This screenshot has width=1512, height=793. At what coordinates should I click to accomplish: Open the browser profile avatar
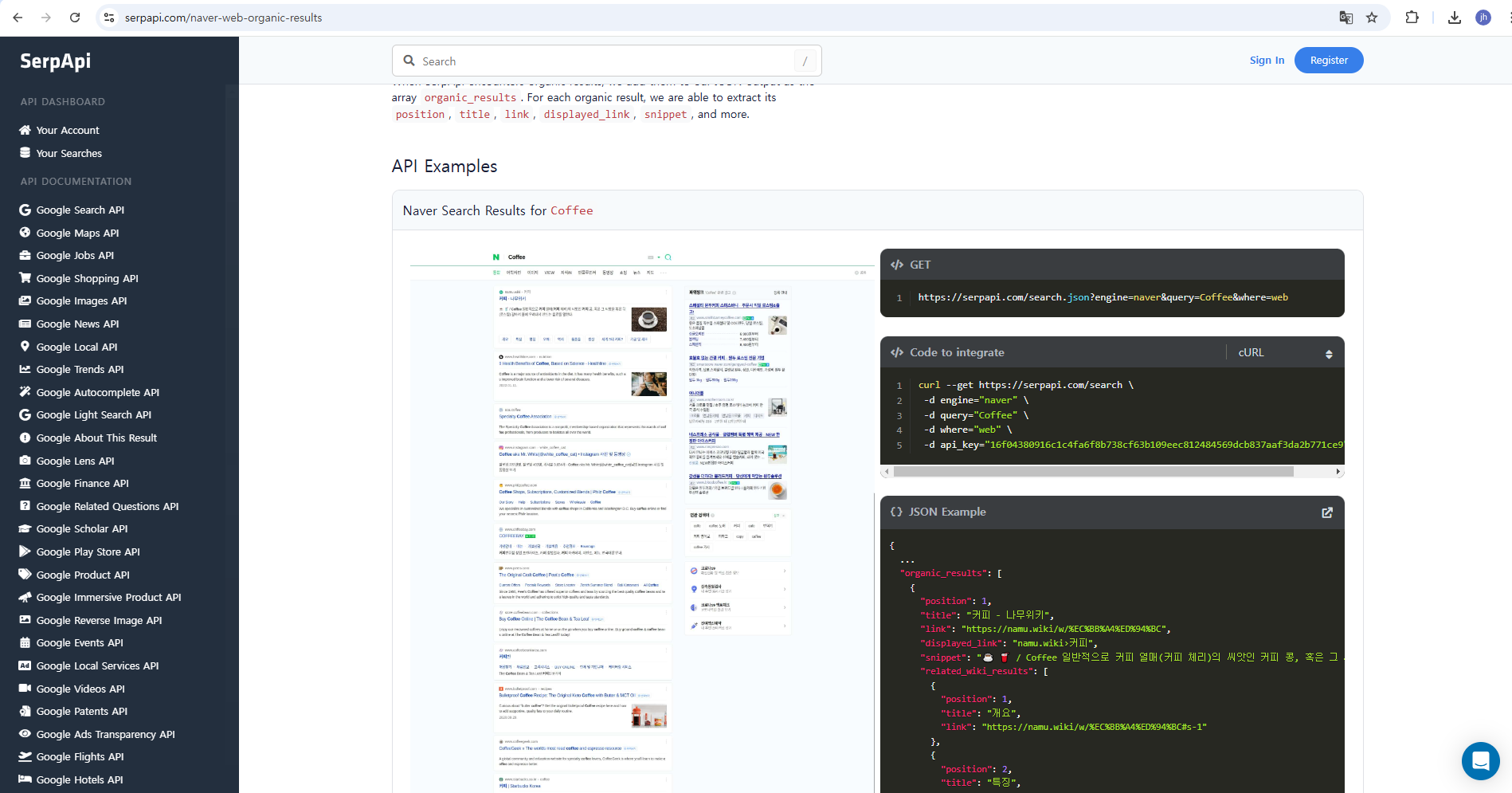click(1483, 18)
